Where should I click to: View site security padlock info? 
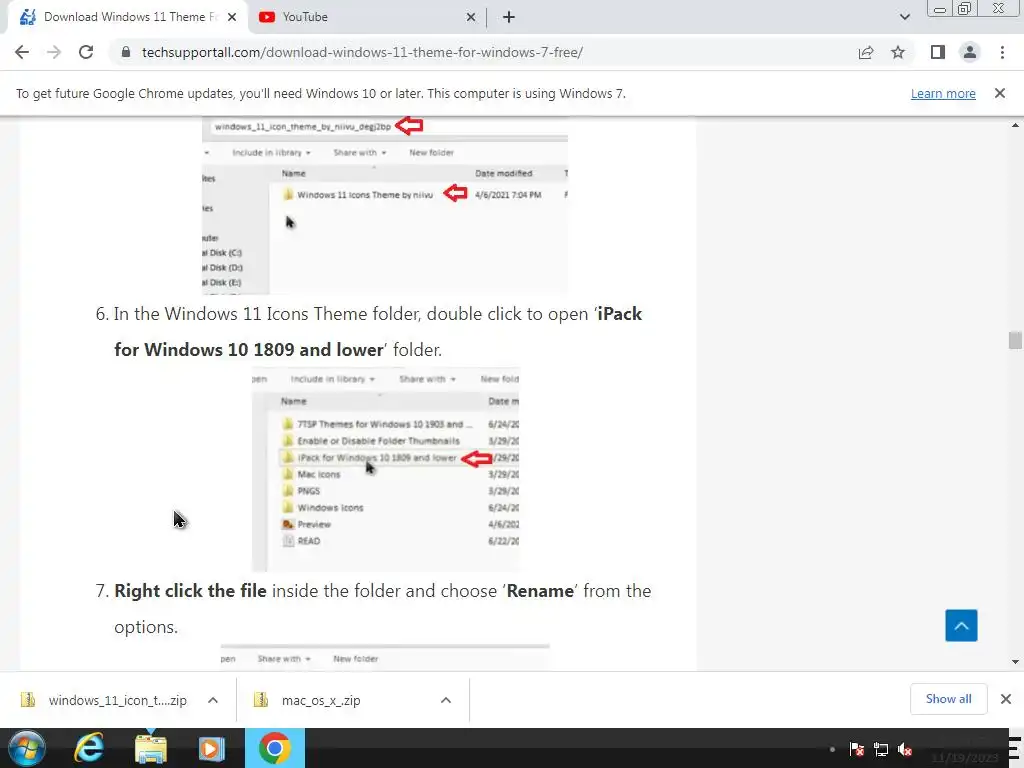(126, 52)
